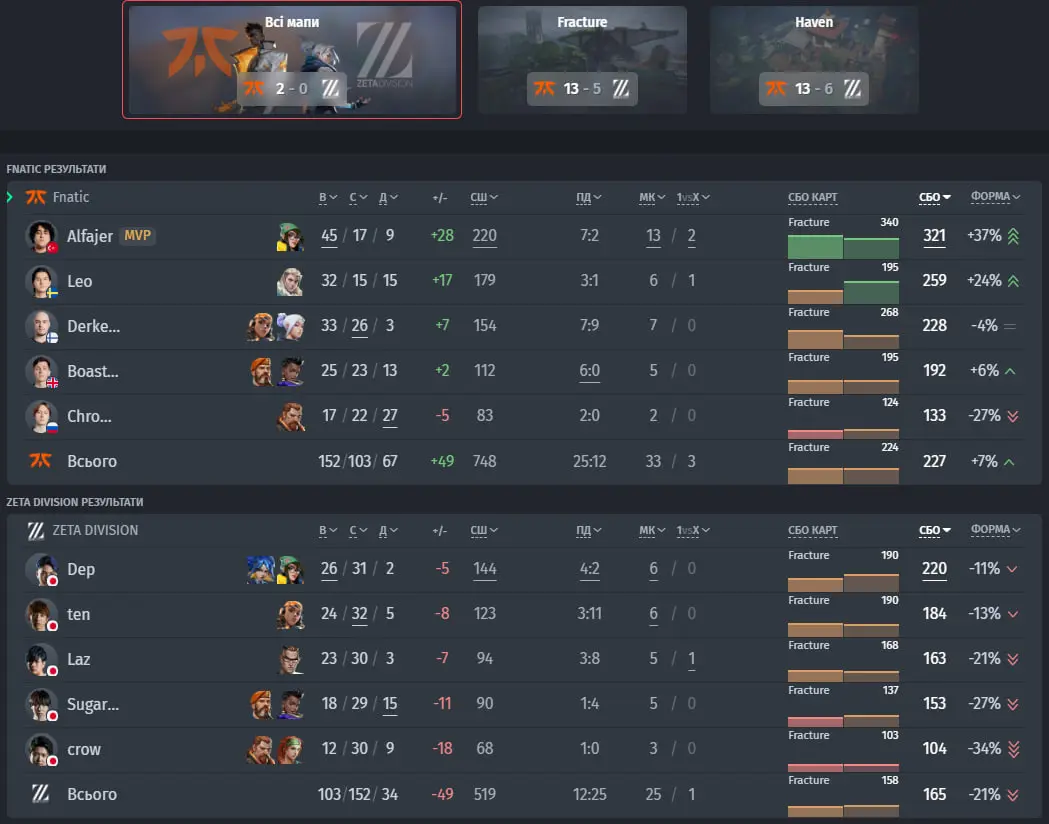
Task: Click Laz's agent icon
Action: [290, 659]
